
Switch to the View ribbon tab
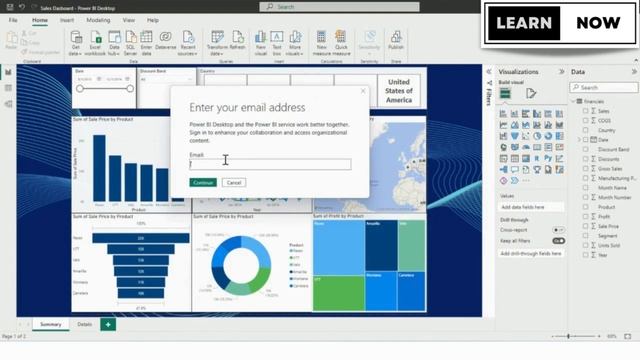tap(129, 20)
